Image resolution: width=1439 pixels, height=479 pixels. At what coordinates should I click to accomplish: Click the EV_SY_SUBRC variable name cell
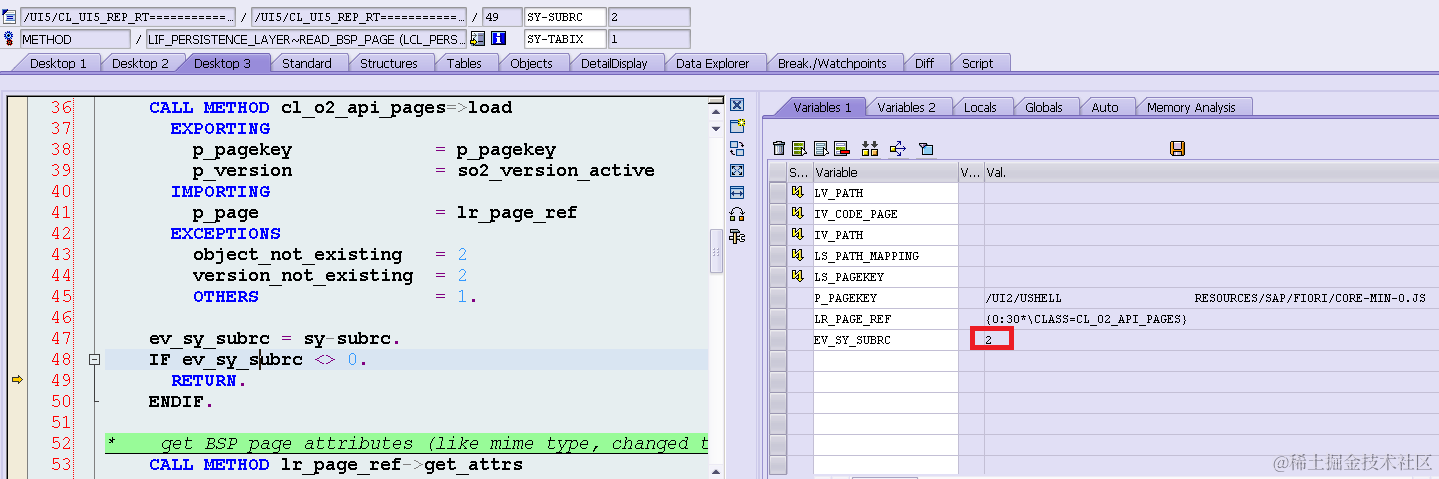885,340
